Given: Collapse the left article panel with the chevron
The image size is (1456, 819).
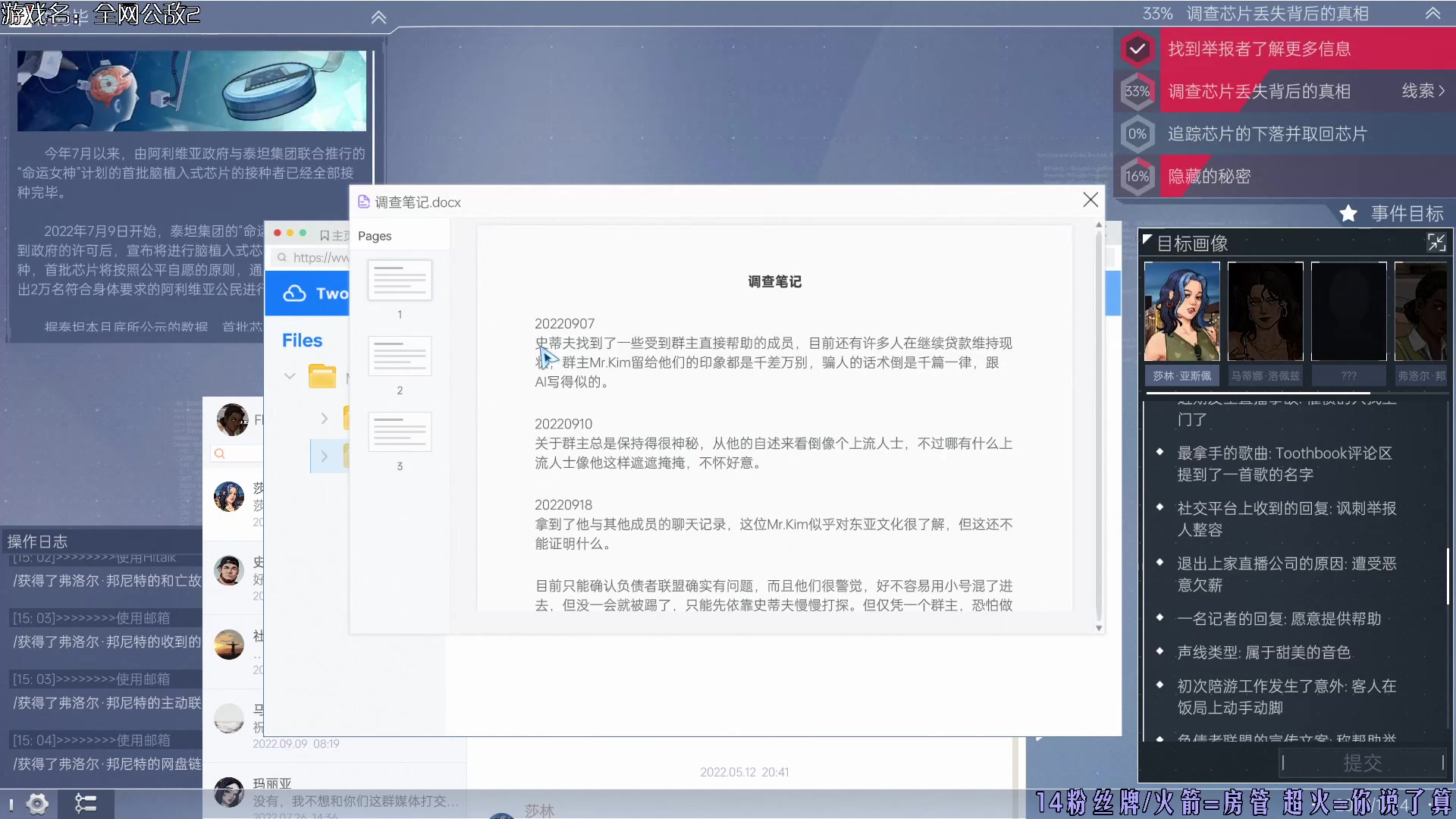Looking at the screenshot, I should click(379, 17).
